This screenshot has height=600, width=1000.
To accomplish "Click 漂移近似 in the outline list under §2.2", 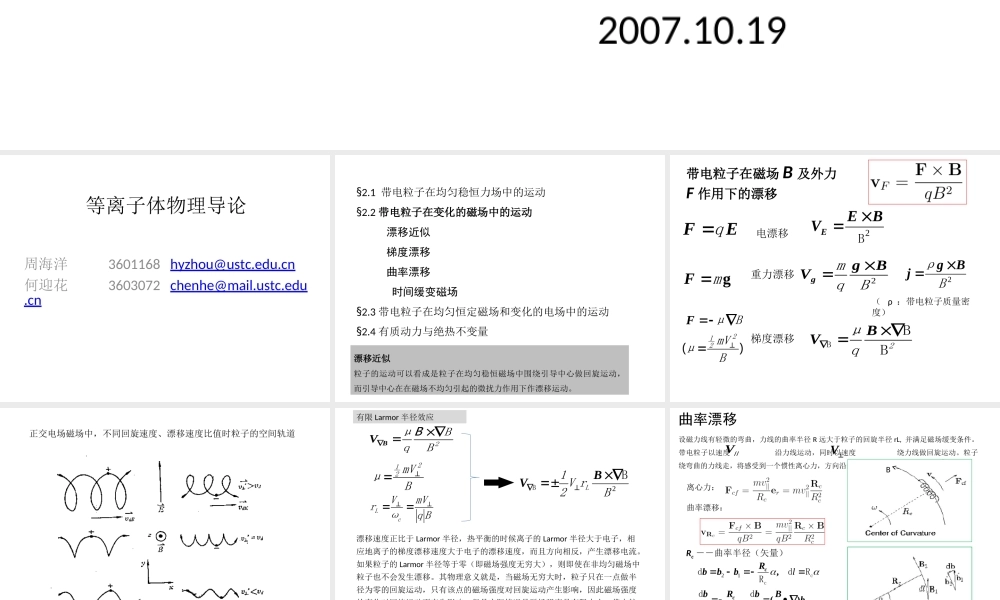I will pos(408,232).
